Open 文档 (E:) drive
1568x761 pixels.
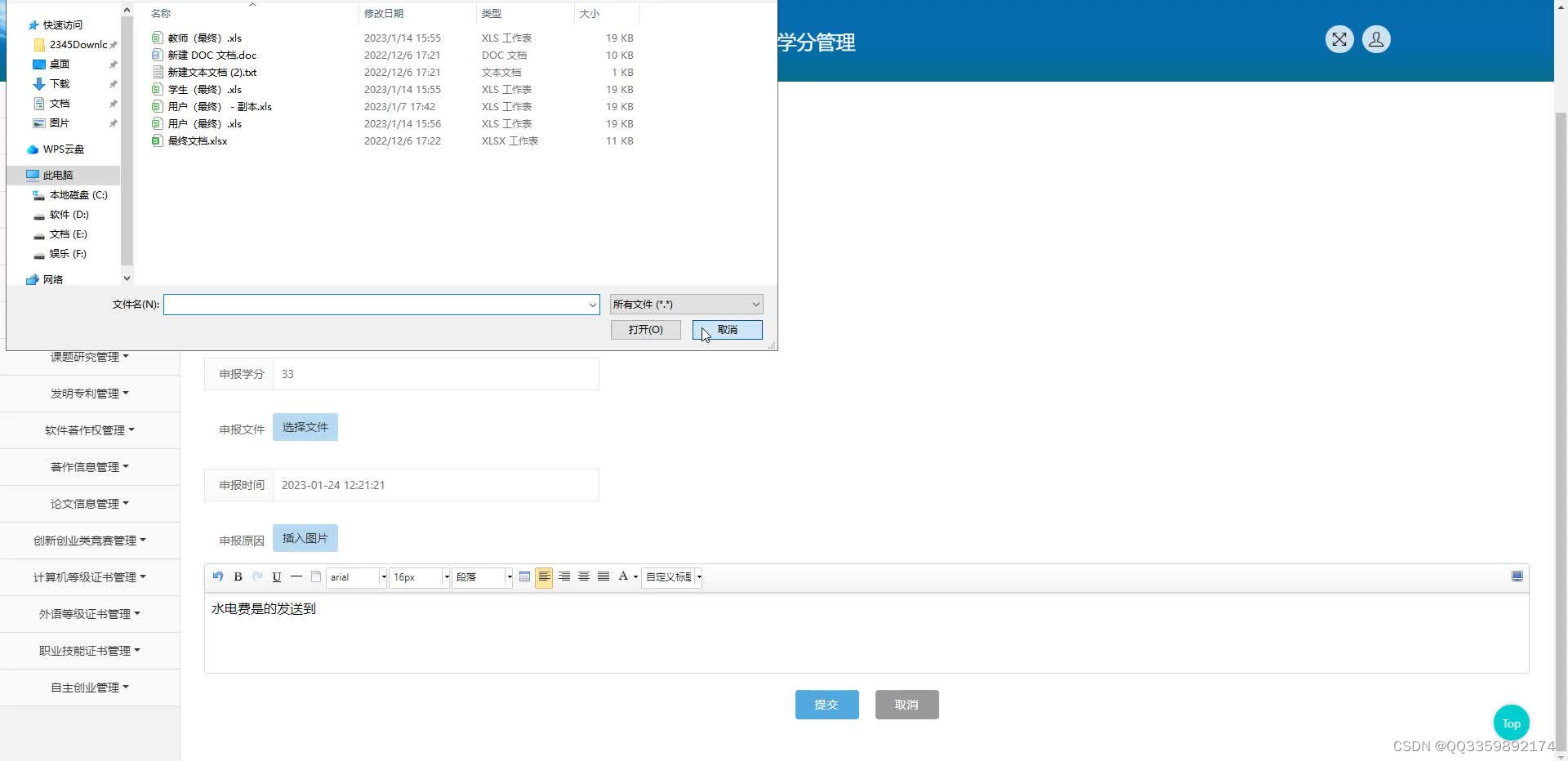(x=68, y=234)
